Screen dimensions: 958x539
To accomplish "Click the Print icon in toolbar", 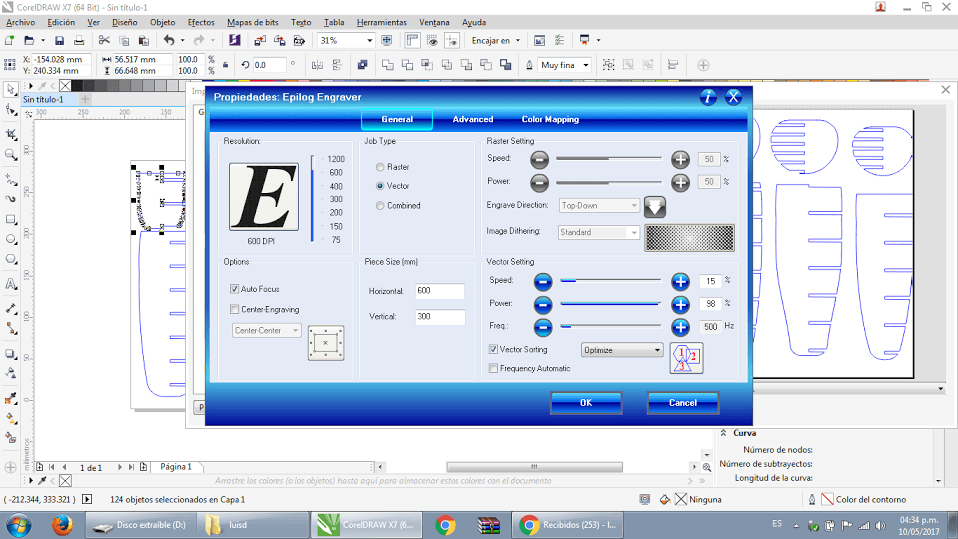I will point(79,40).
